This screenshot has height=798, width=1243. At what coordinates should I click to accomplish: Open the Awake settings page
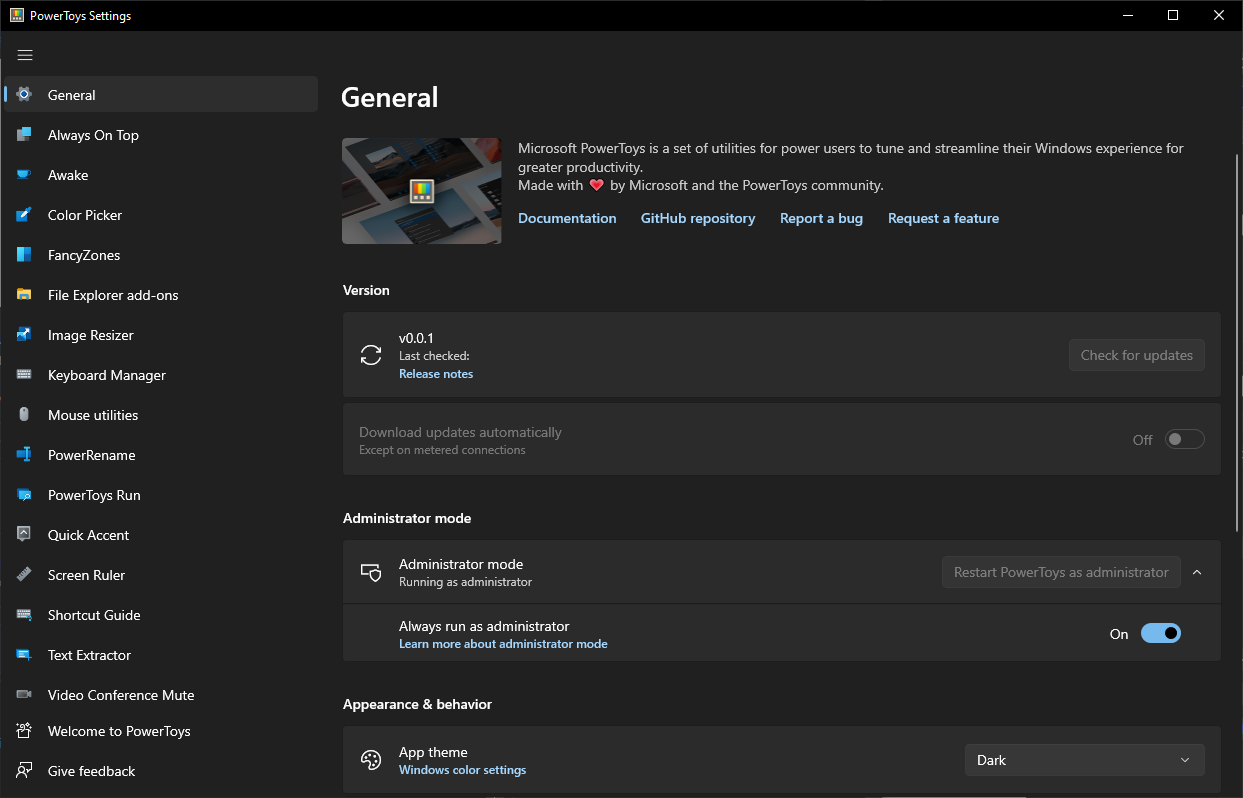coord(161,175)
